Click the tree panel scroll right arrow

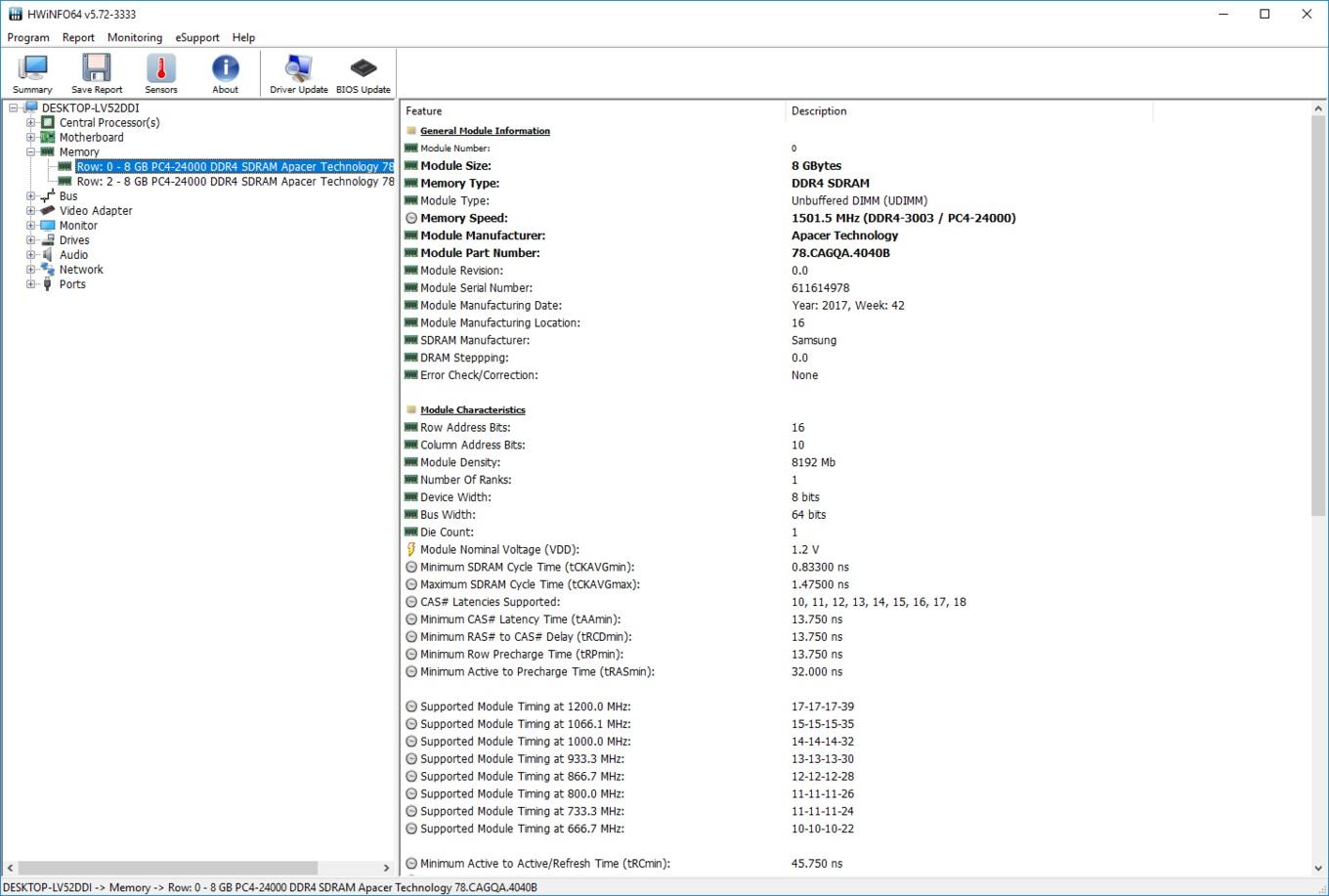tap(386, 868)
